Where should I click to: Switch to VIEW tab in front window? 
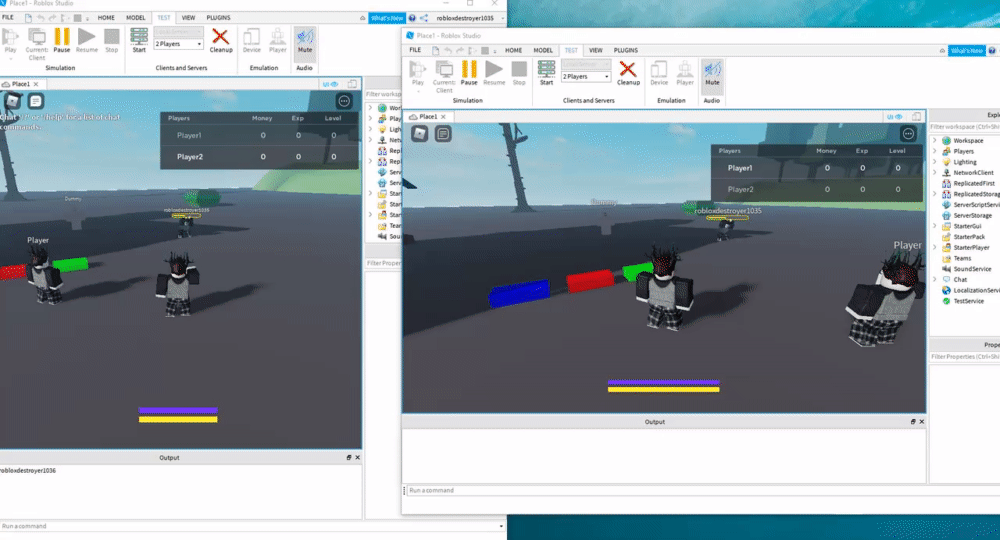pos(596,50)
